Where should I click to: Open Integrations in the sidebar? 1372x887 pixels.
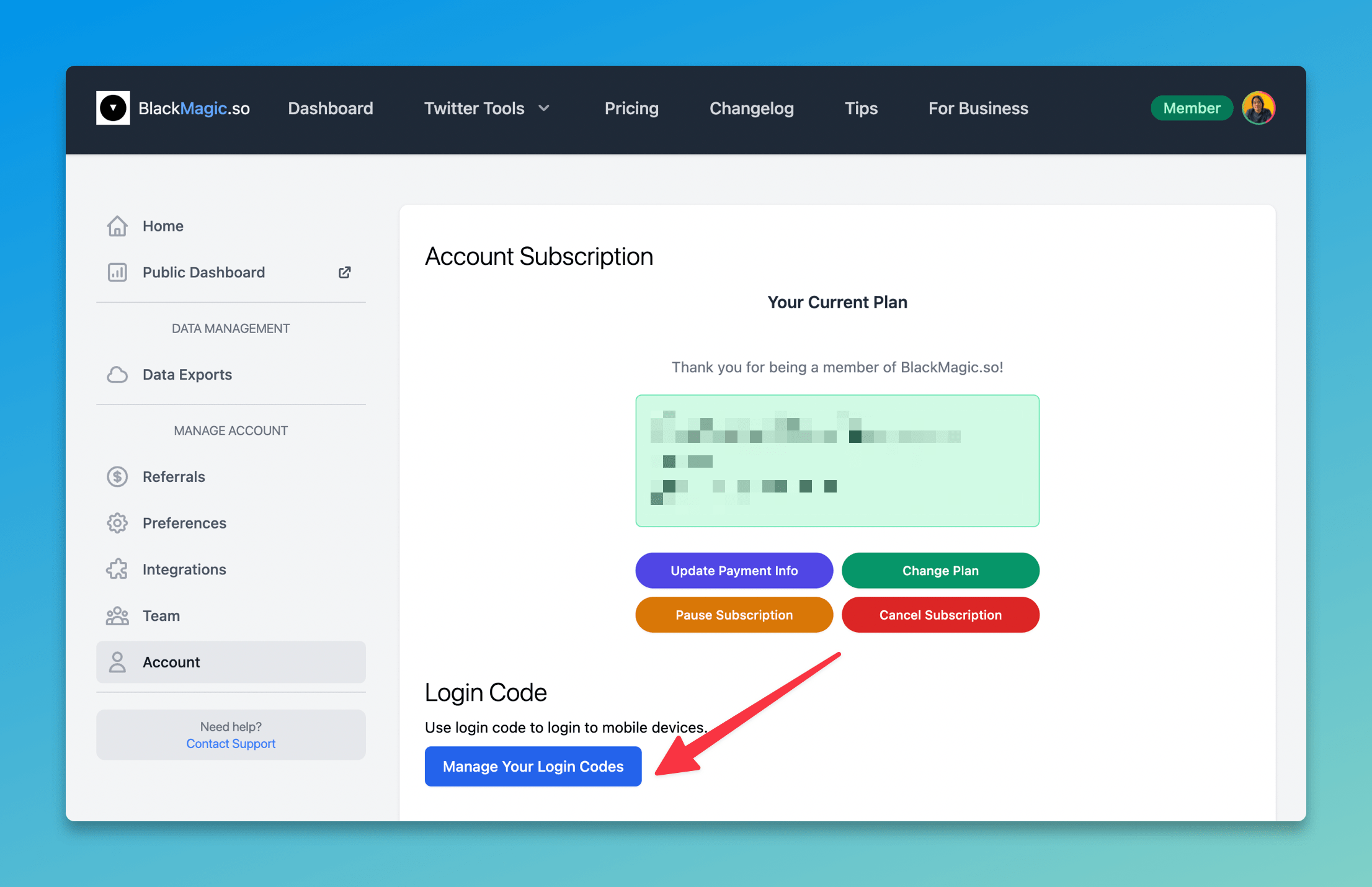[x=231, y=569]
